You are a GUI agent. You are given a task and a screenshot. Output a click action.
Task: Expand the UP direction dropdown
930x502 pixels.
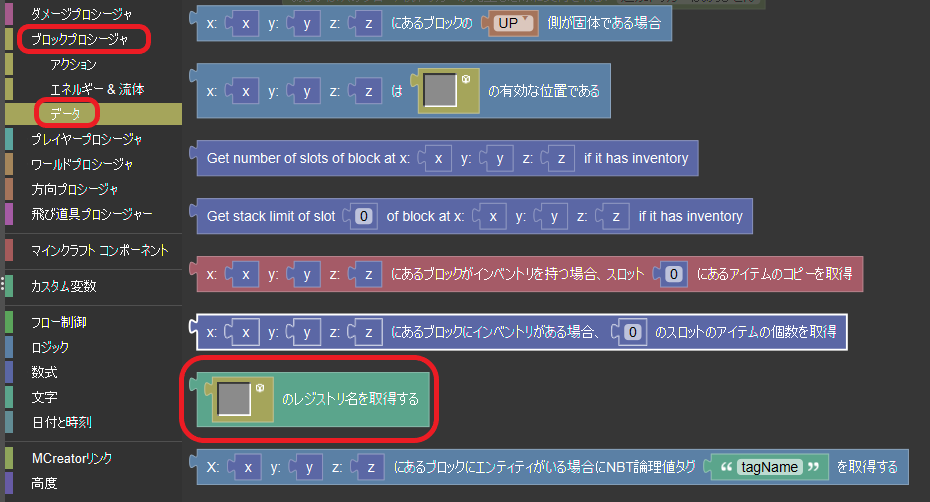514,22
